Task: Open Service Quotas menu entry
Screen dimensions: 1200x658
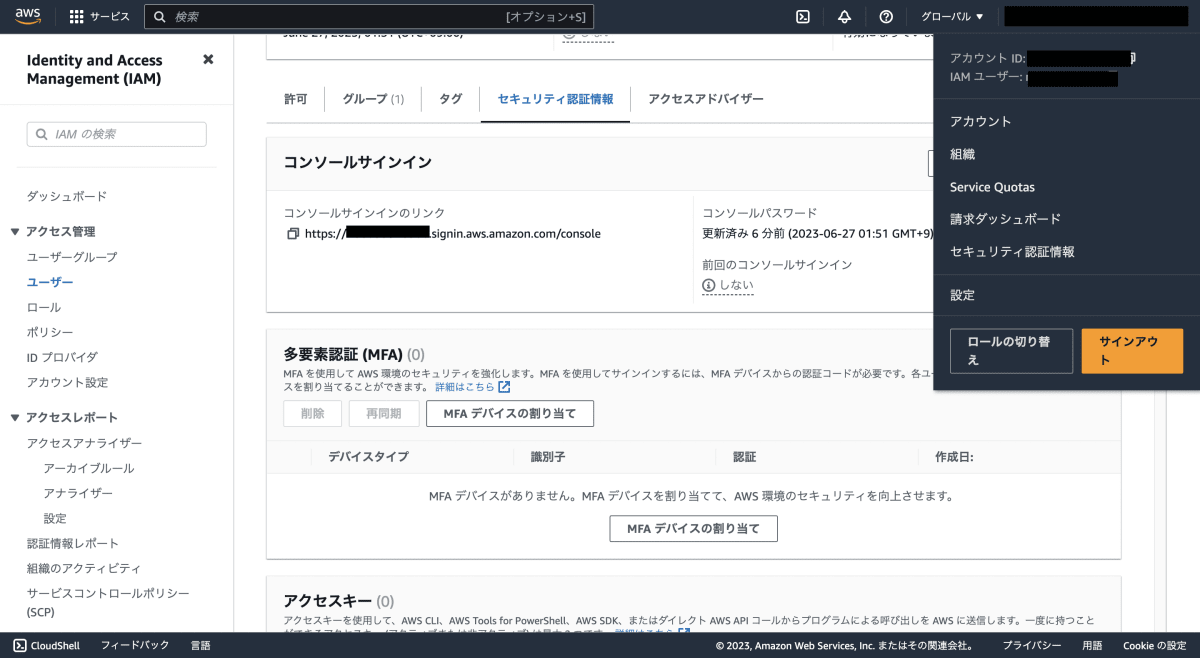Action: click(992, 187)
